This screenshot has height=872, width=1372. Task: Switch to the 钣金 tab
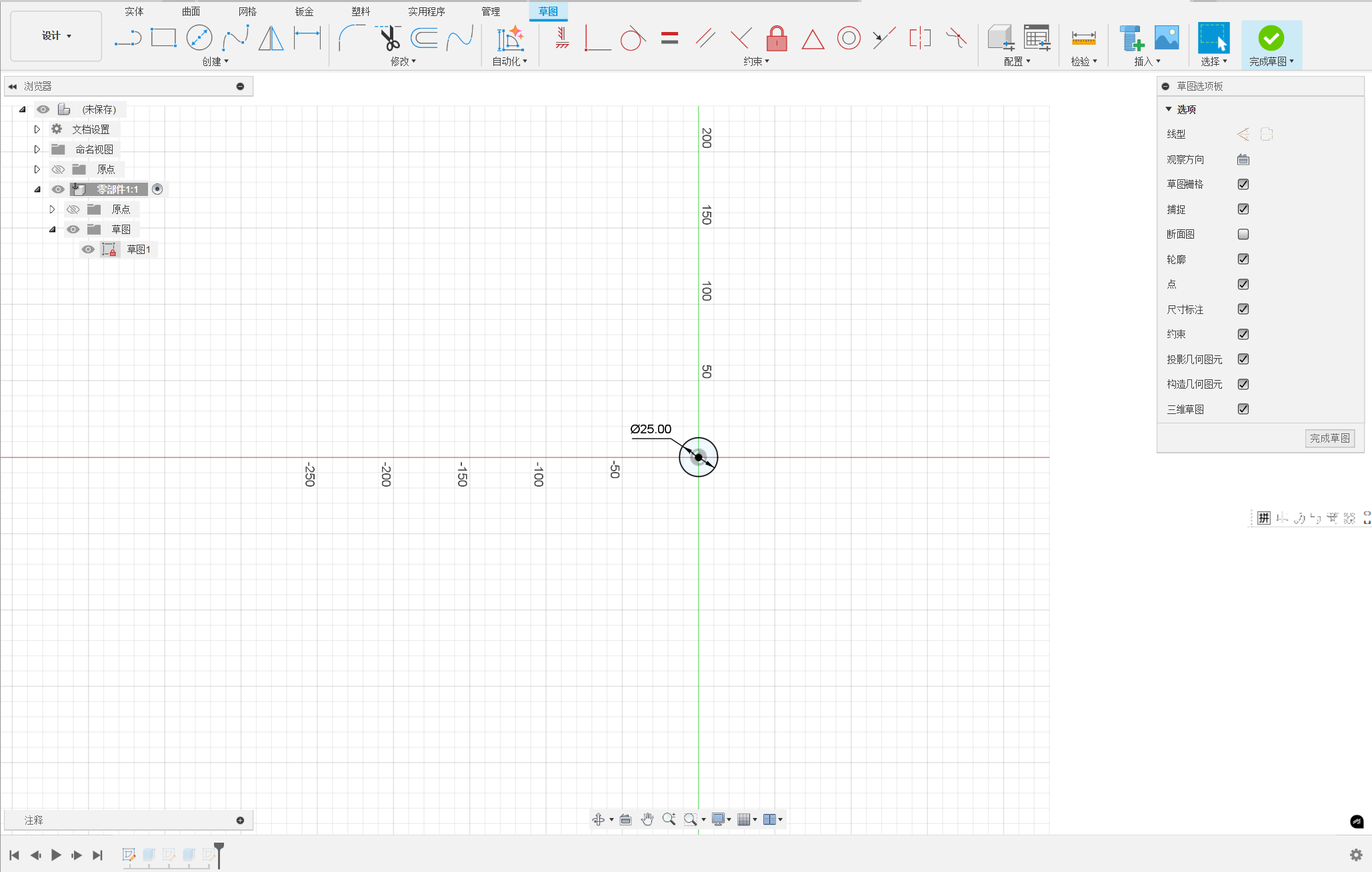tap(304, 11)
